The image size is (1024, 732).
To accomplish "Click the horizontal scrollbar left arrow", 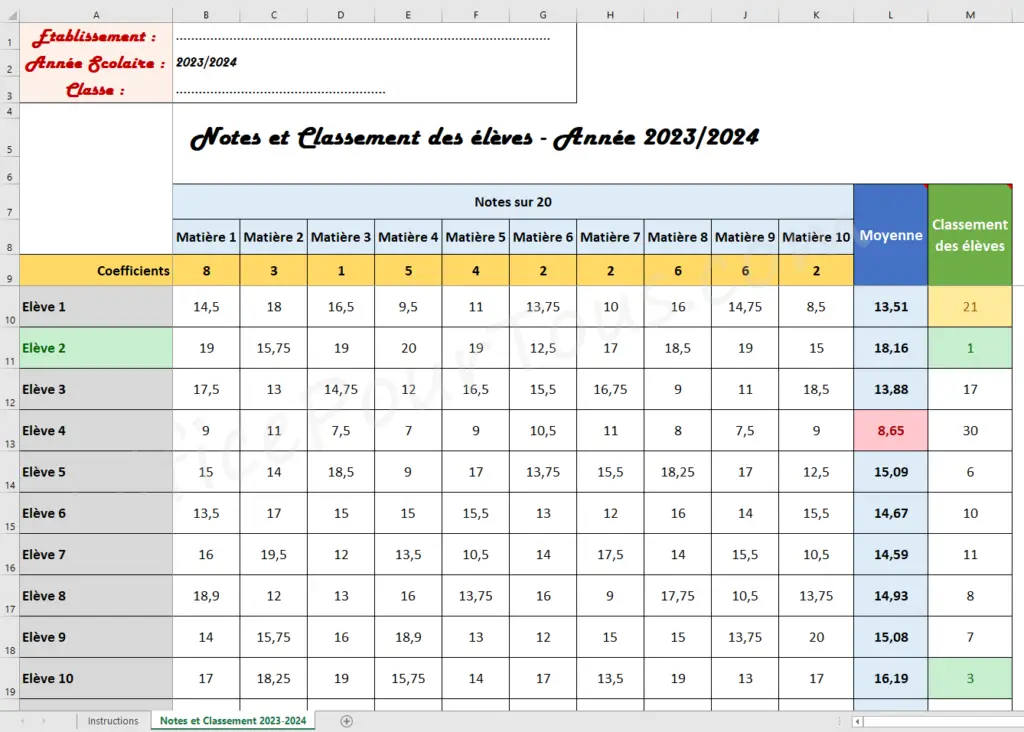I will click(x=857, y=721).
